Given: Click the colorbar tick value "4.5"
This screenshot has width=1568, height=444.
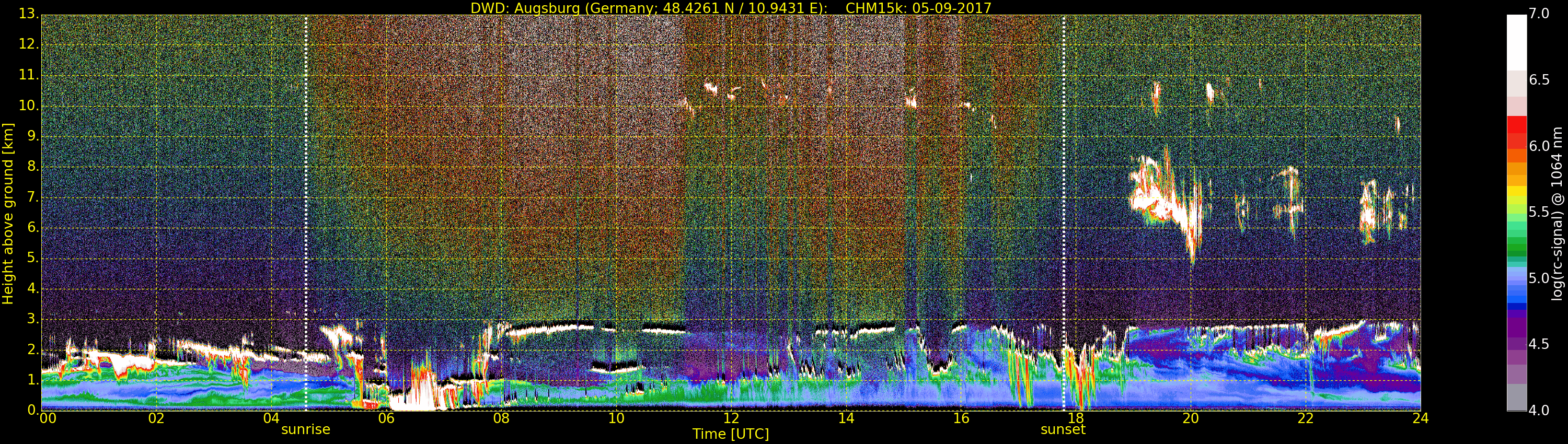Looking at the screenshot, I should 1539,344.
